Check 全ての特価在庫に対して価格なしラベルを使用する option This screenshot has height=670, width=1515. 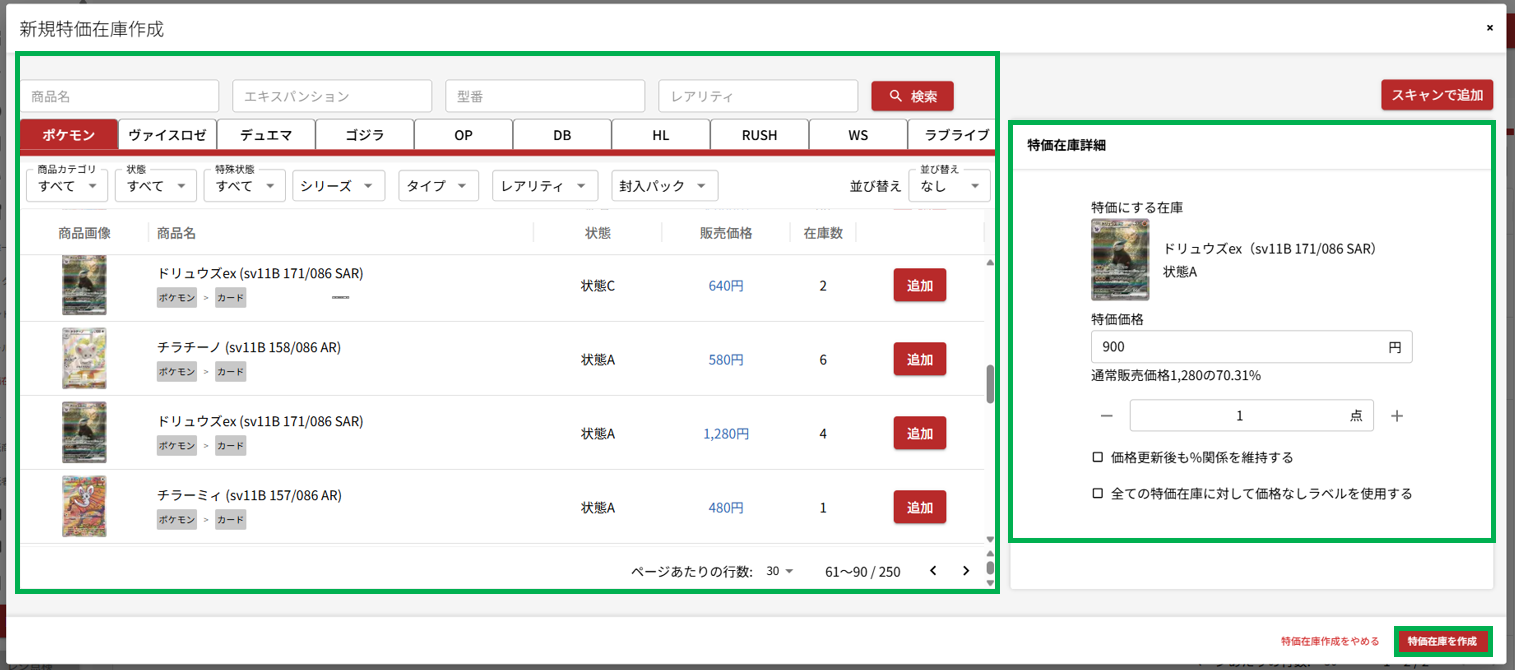coord(1098,493)
